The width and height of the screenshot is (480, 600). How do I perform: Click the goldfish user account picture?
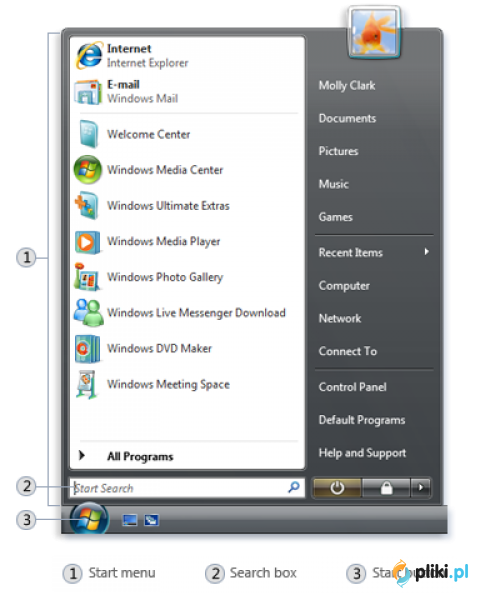(374, 32)
